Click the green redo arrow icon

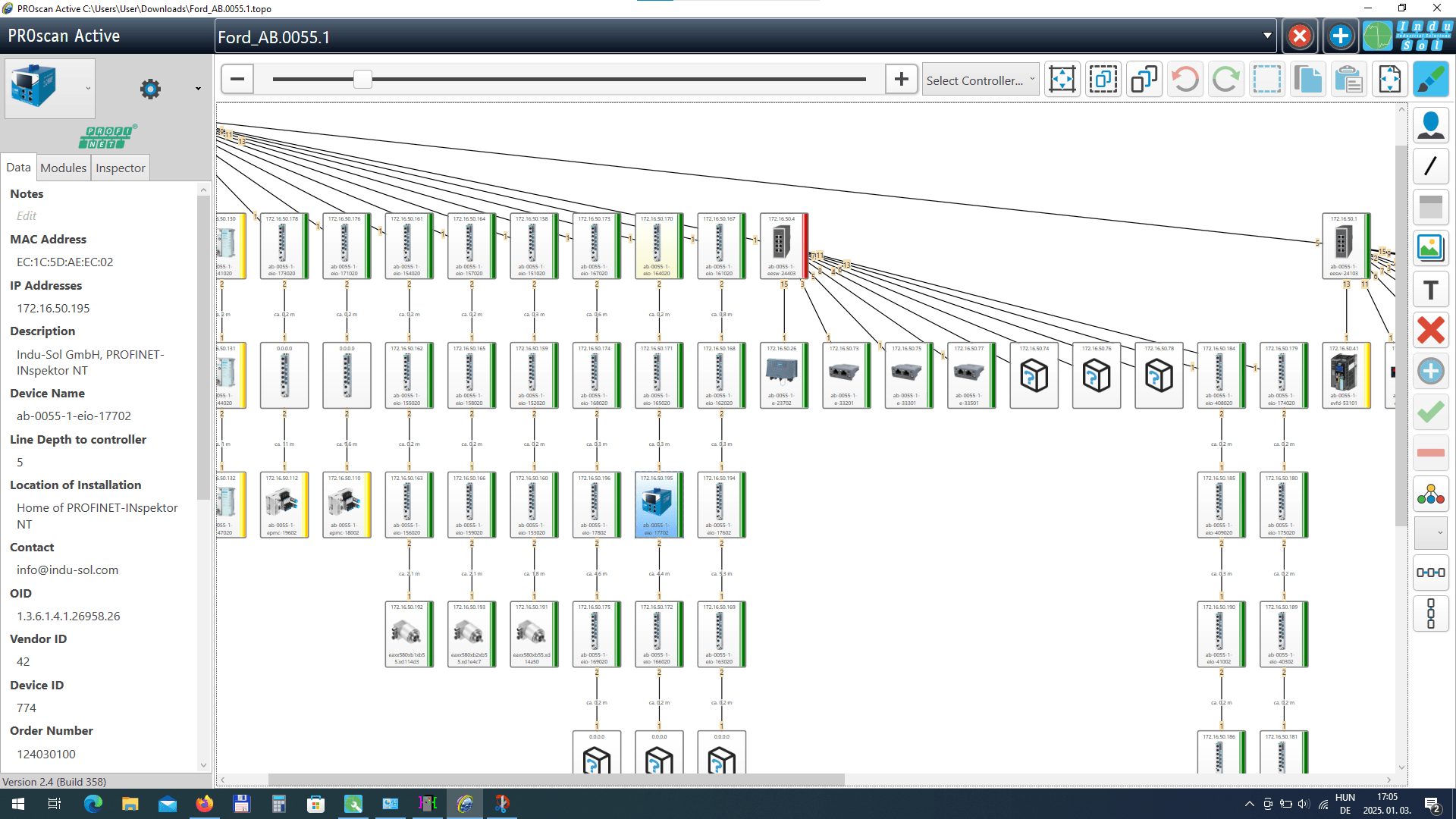[x=1225, y=80]
